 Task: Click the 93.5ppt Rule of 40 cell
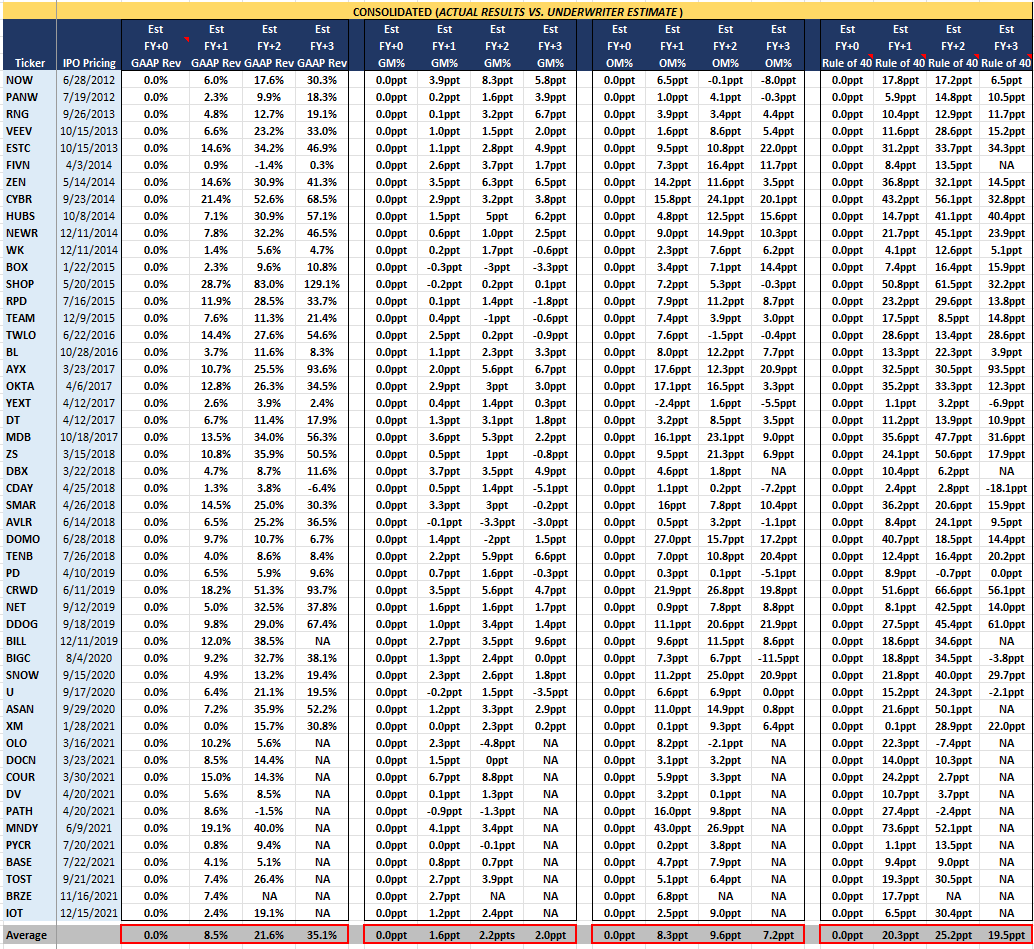coord(1006,369)
